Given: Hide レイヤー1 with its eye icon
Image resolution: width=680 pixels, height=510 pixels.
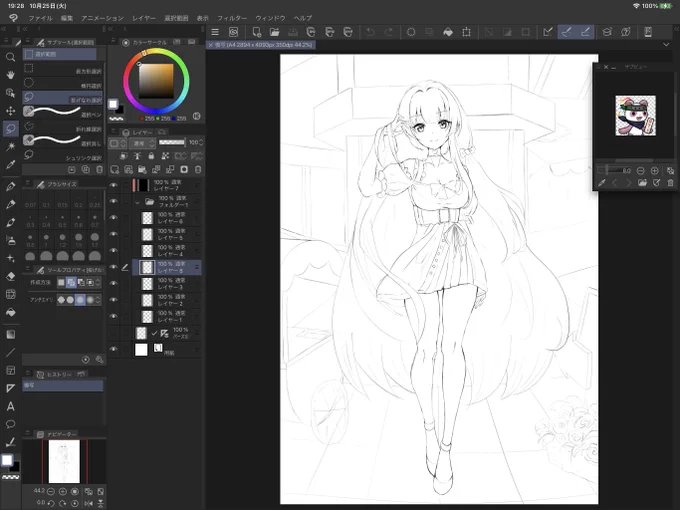Looking at the screenshot, I should point(114,316).
